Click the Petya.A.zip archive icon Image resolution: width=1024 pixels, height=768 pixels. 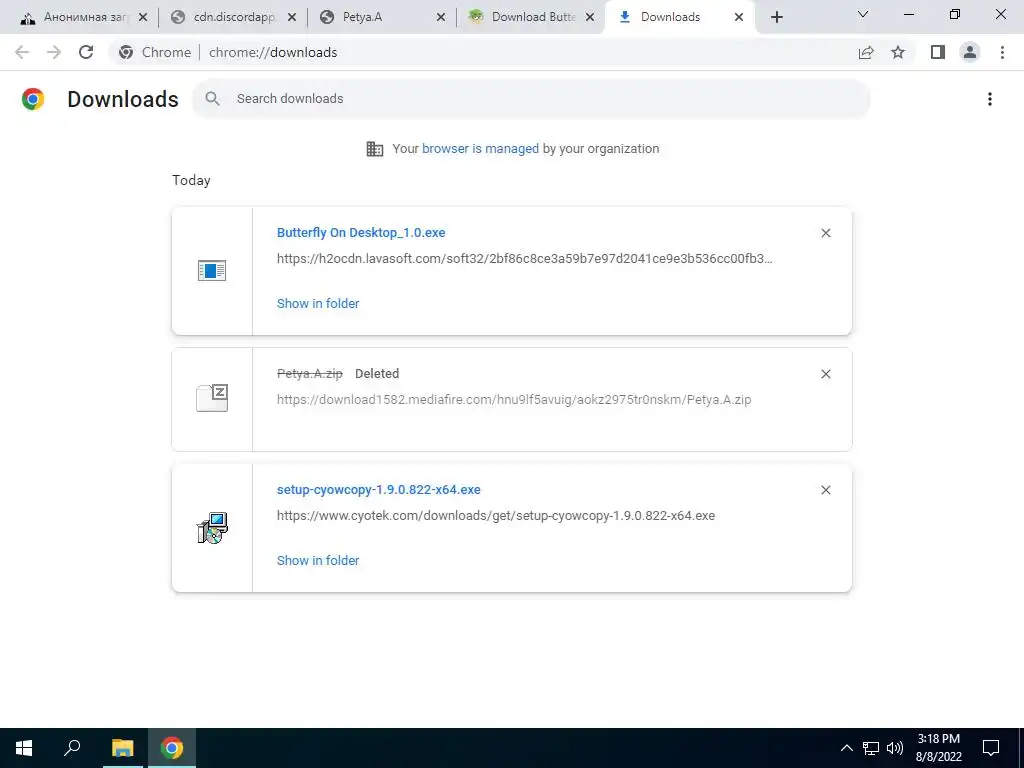coord(212,398)
